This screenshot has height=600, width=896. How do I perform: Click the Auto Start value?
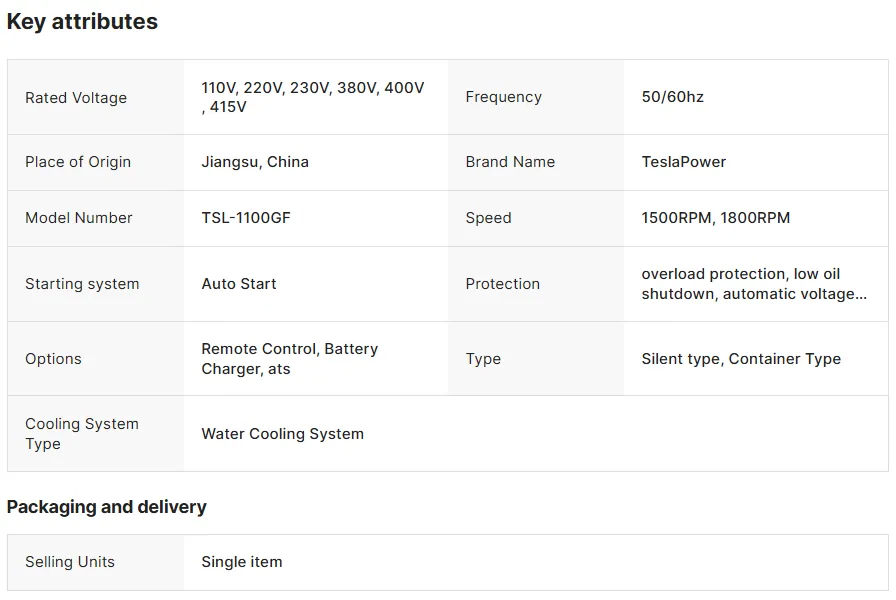239,284
